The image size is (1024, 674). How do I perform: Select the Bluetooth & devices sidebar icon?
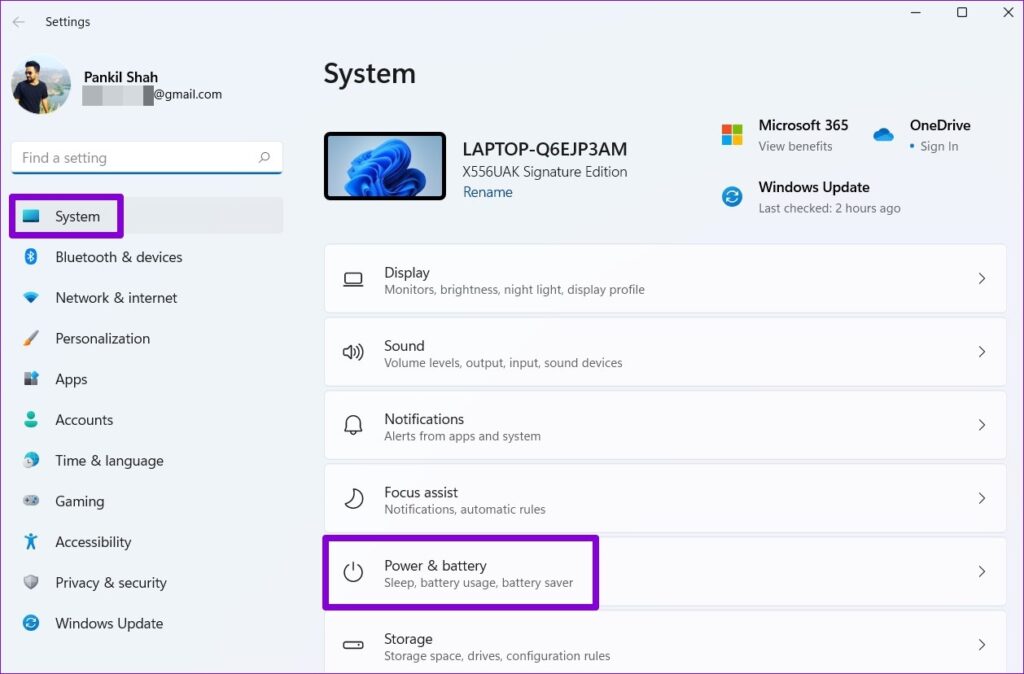27,257
